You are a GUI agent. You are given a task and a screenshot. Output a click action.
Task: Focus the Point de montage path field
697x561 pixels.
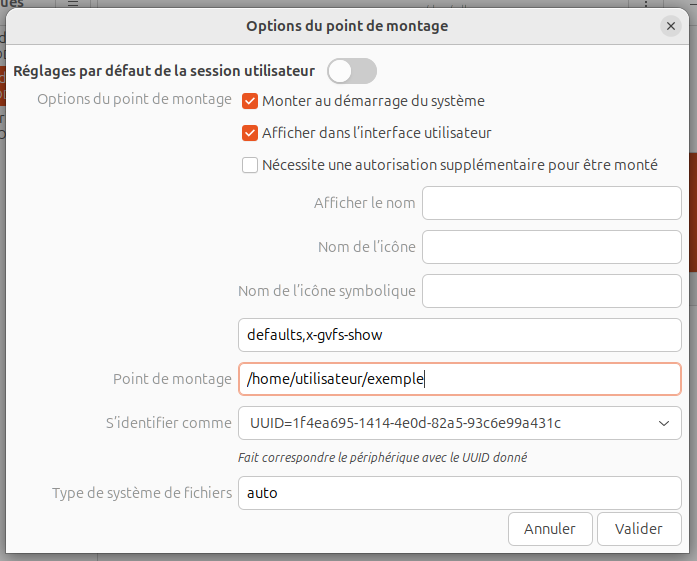pyautogui.click(x=459, y=379)
